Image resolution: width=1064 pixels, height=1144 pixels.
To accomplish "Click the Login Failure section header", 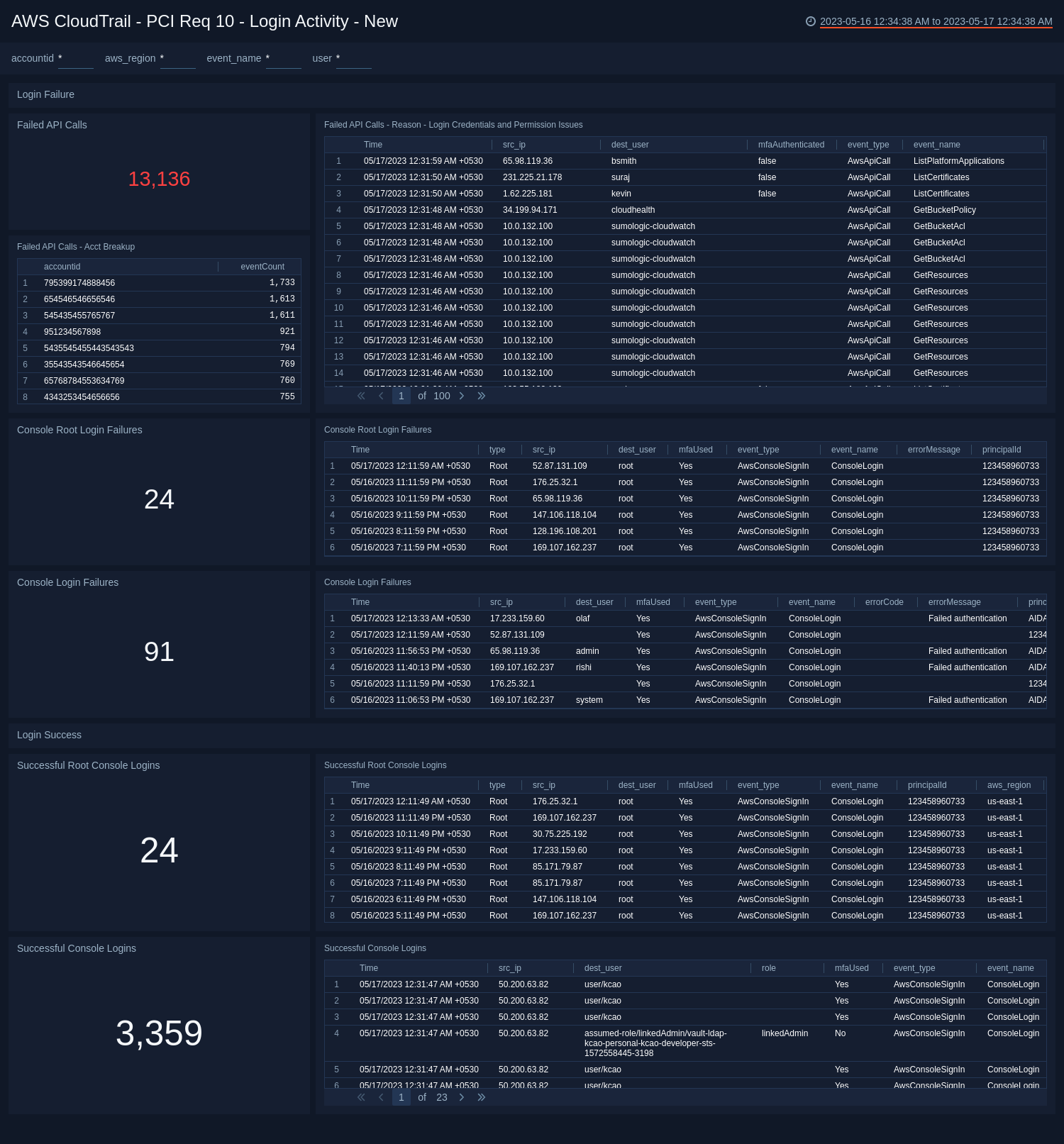I will click(x=45, y=94).
